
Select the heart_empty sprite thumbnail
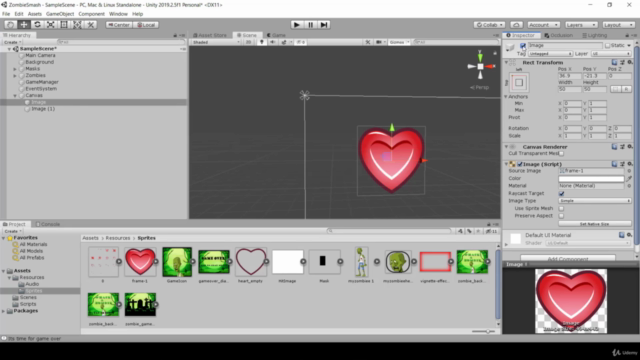251,262
